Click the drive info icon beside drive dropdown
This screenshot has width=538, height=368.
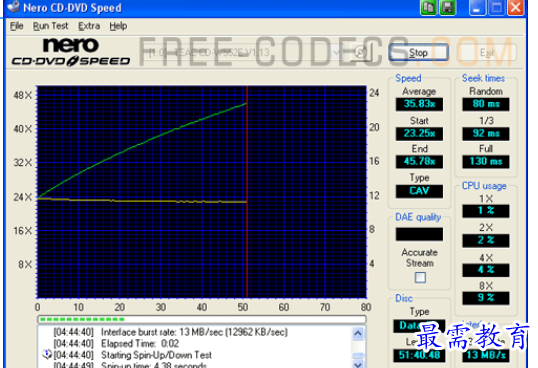pos(361,52)
